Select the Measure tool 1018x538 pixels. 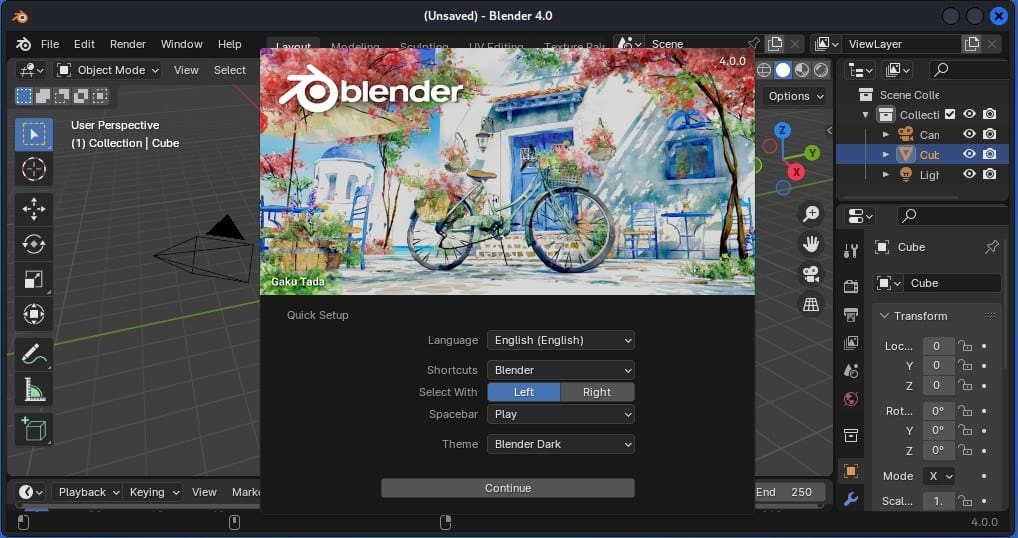pyautogui.click(x=34, y=389)
